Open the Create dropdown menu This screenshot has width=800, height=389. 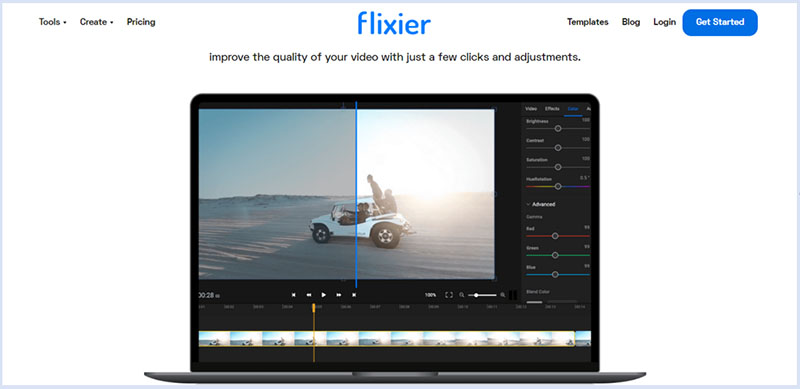96,22
